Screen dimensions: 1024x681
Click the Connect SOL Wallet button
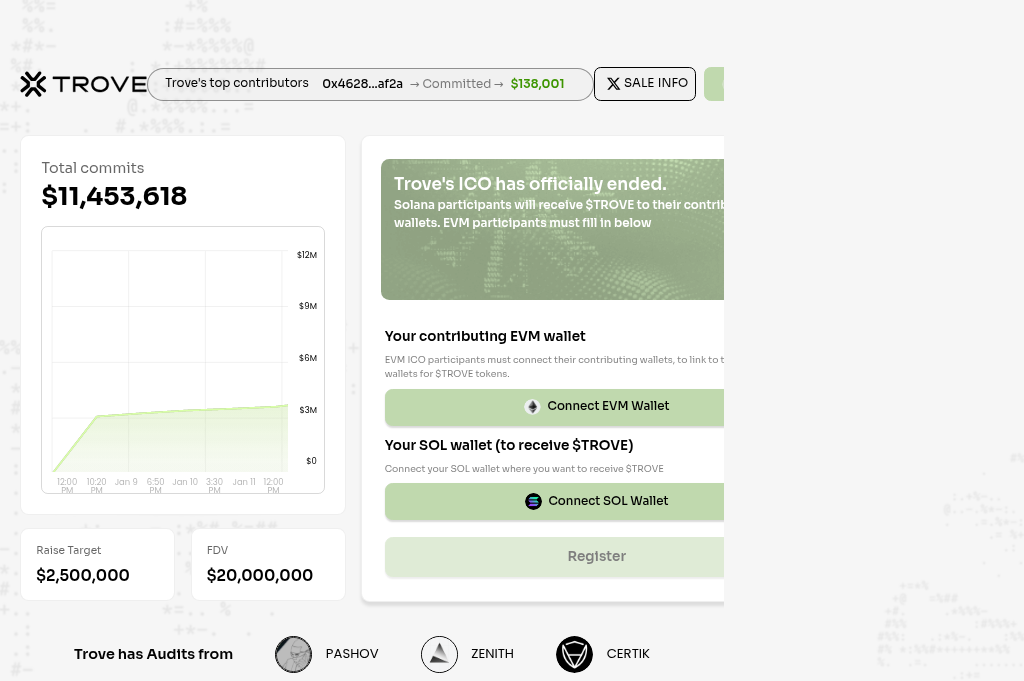tap(597, 501)
